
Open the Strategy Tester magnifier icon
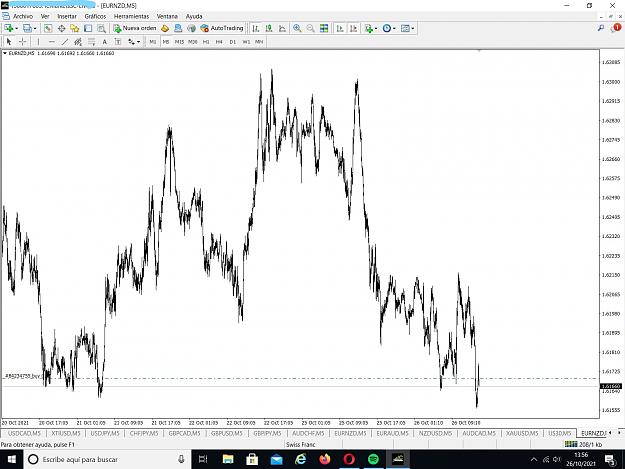[x=101, y=28]
